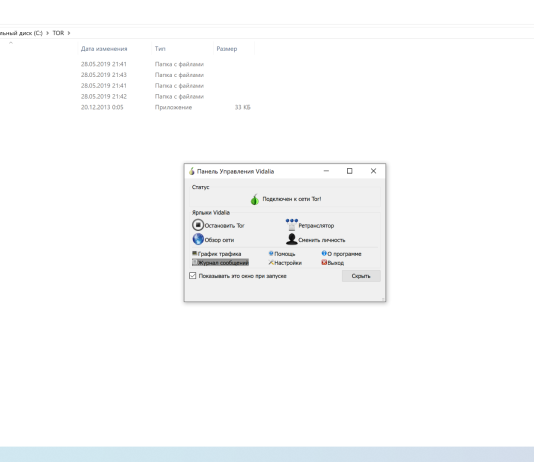Click the traffic graph icon
Image resolution: width=534 pixels, height=462 pixels.
point(194,253)
